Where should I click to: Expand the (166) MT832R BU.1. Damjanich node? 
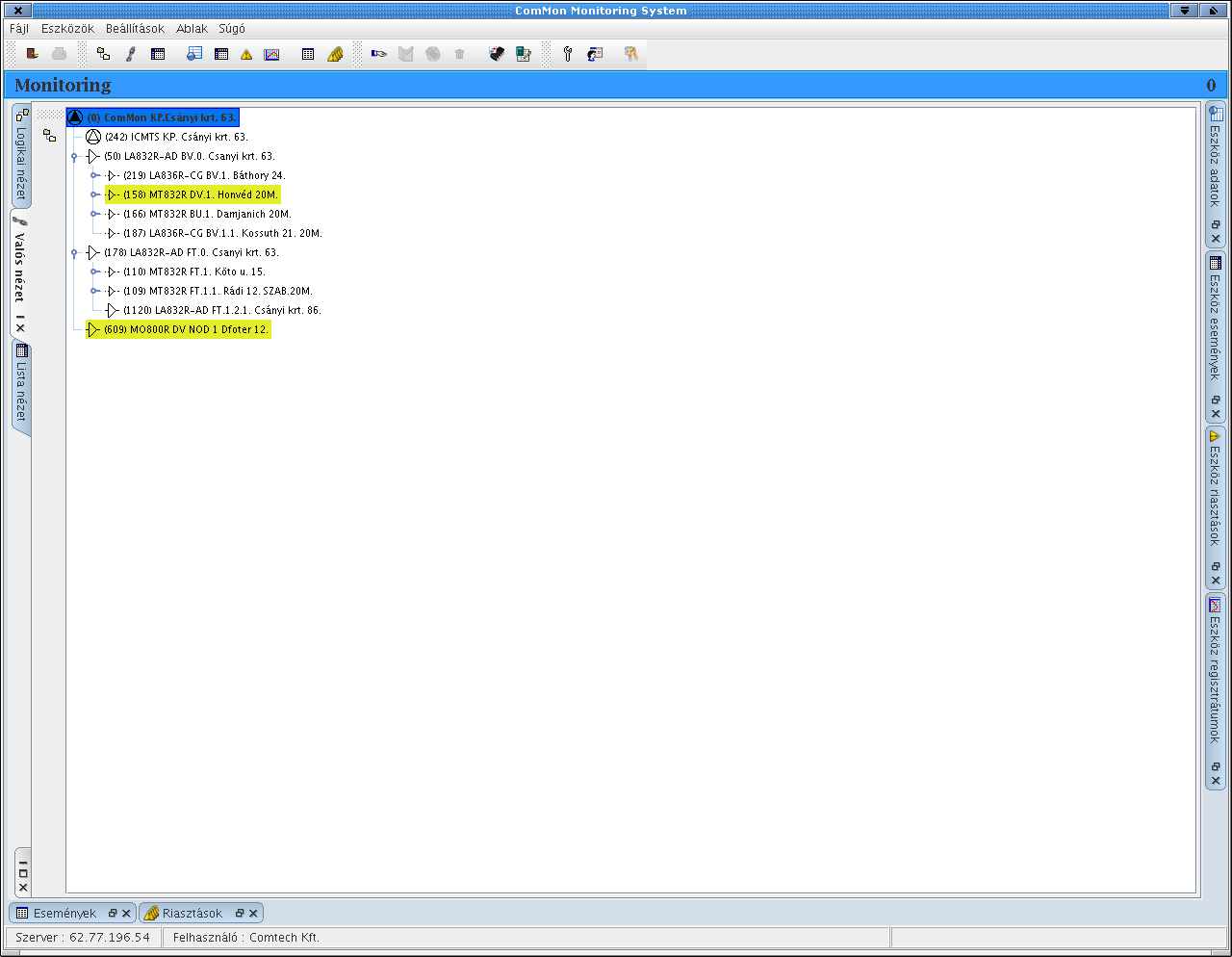(x=93, y=214)
